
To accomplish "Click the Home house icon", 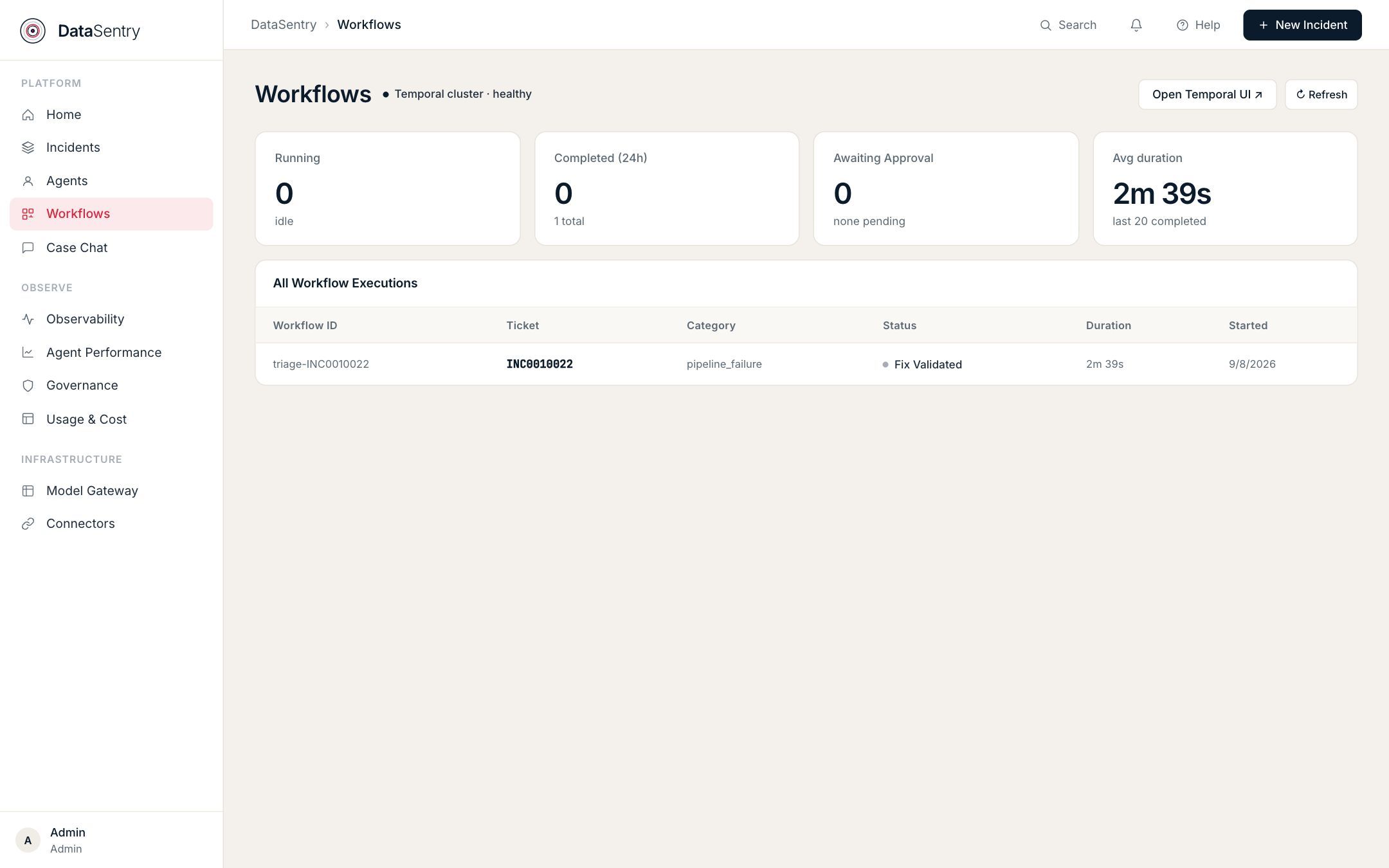I will click(x=28, y=114).
